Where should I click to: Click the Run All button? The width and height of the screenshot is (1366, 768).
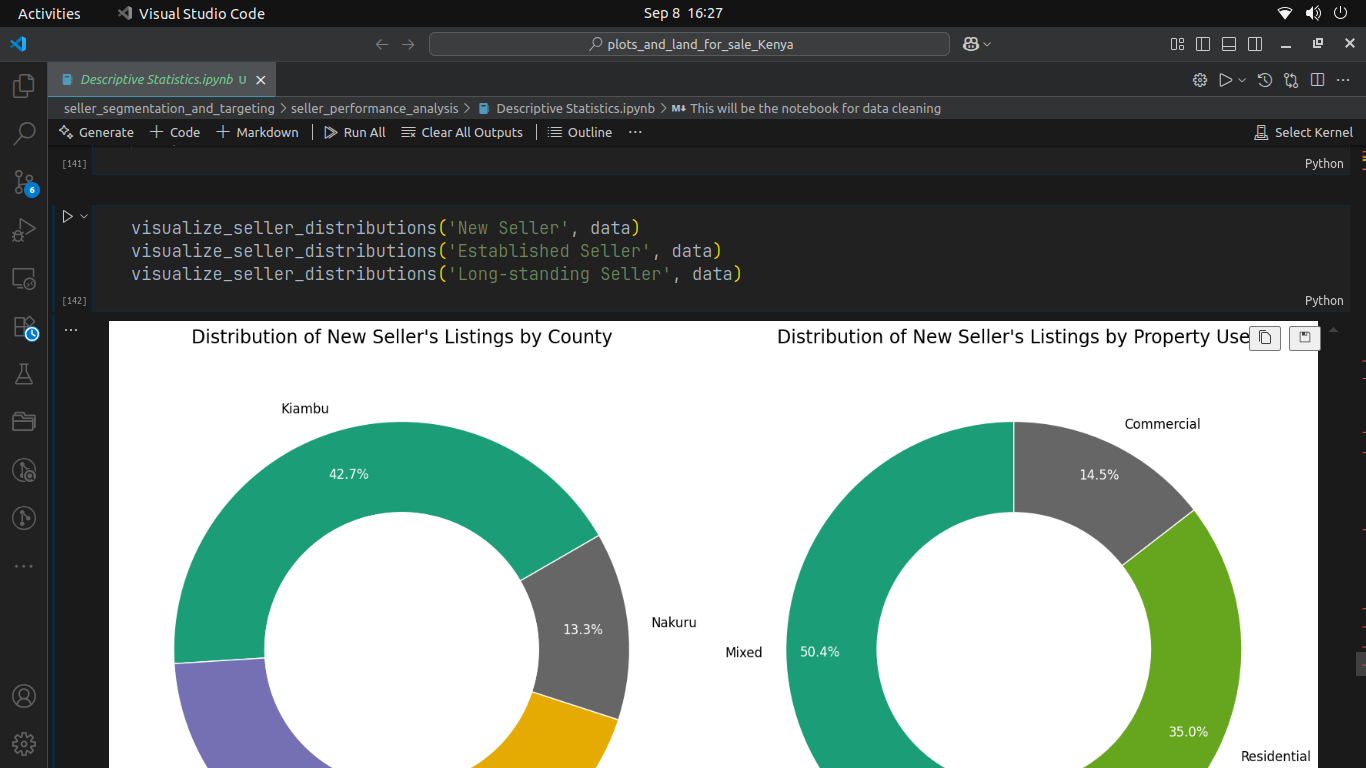(x=355, y=132)
